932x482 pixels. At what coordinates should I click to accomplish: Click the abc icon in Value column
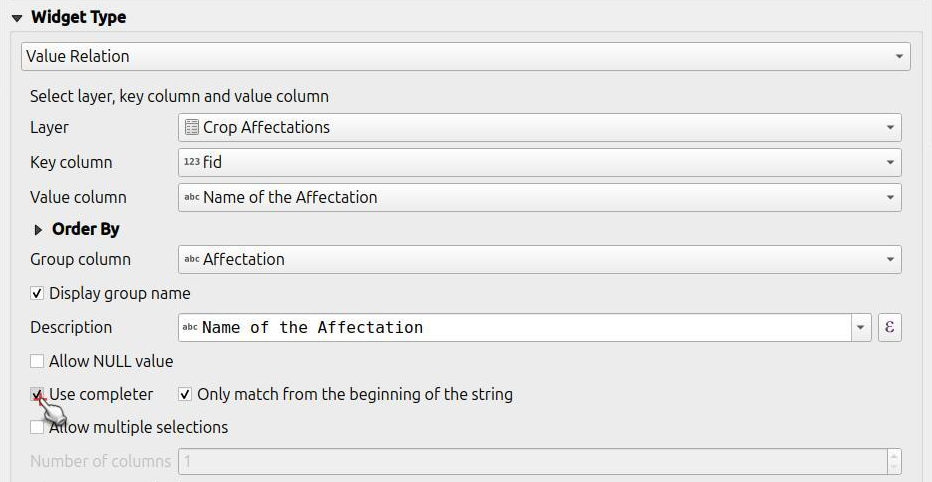[191, 197]
